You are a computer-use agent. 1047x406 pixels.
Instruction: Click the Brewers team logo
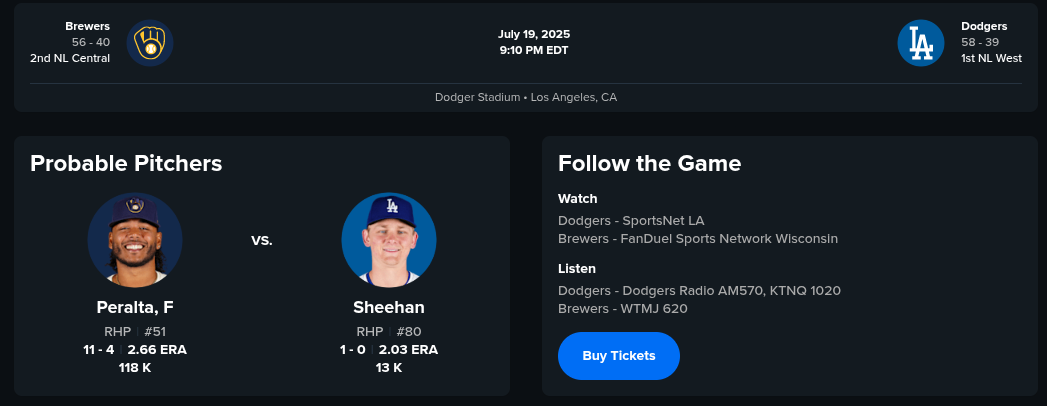[x=150, y=43]
